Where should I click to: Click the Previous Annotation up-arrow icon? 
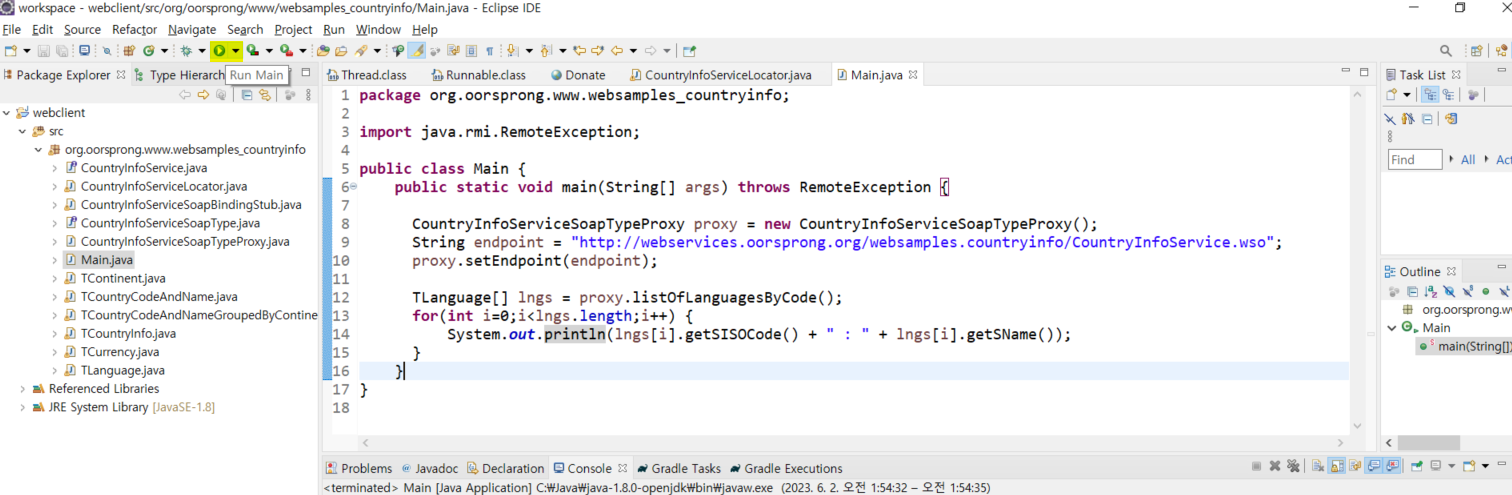[545, 50]
